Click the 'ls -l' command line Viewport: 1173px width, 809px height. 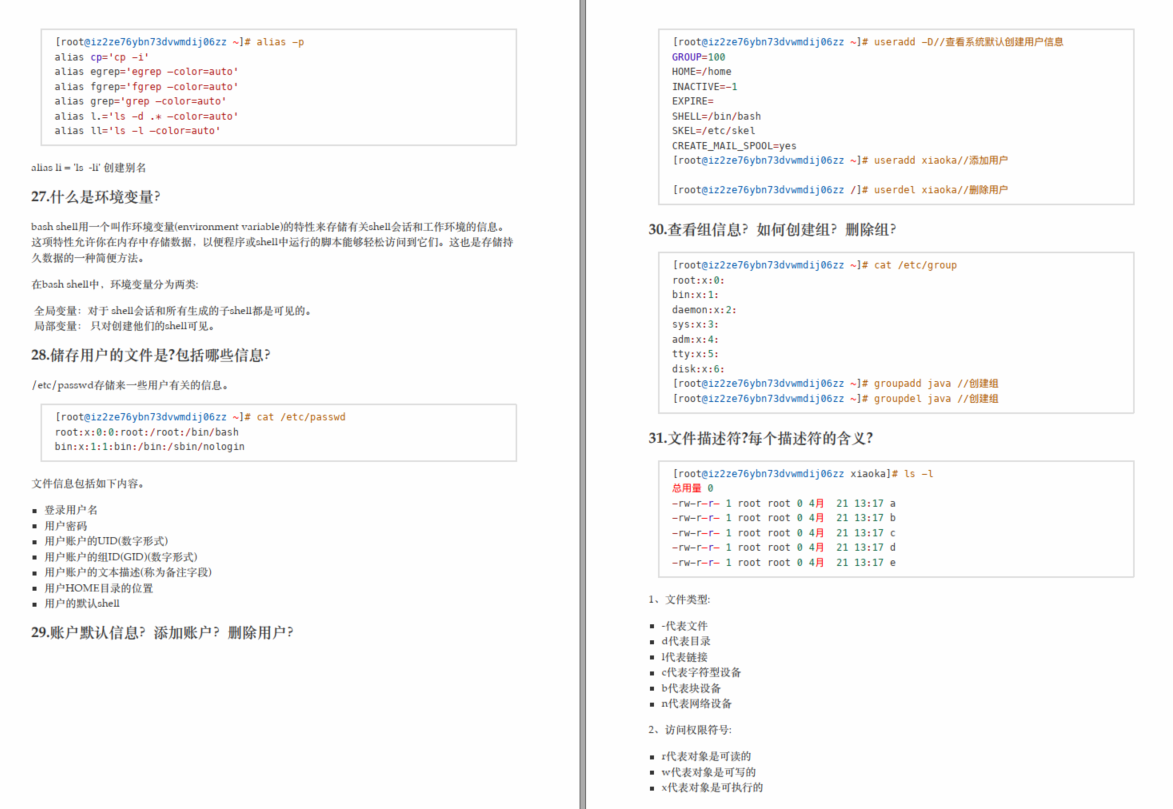[x=803, y=474]
